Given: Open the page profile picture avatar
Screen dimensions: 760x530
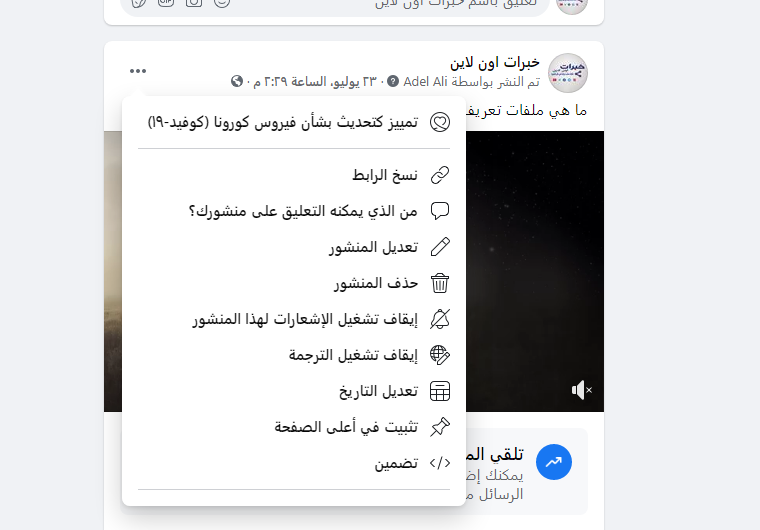Looking at the screenshot, I should coord(568,73).
